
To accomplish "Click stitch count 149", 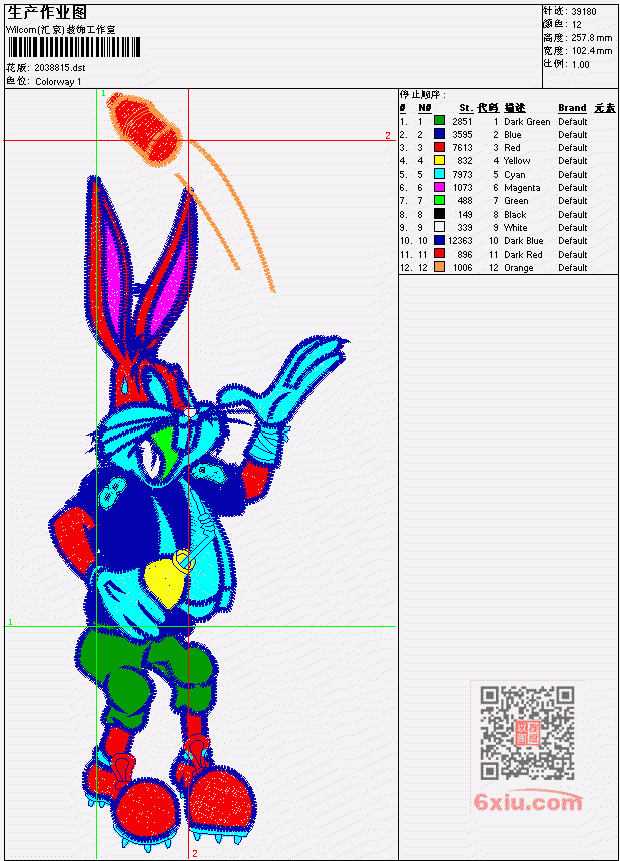I will click(465, 214).
